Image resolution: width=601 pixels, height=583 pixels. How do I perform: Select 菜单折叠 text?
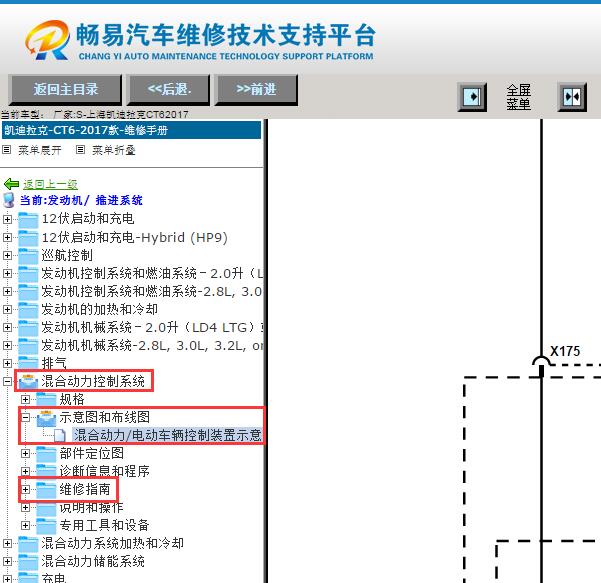113,150
